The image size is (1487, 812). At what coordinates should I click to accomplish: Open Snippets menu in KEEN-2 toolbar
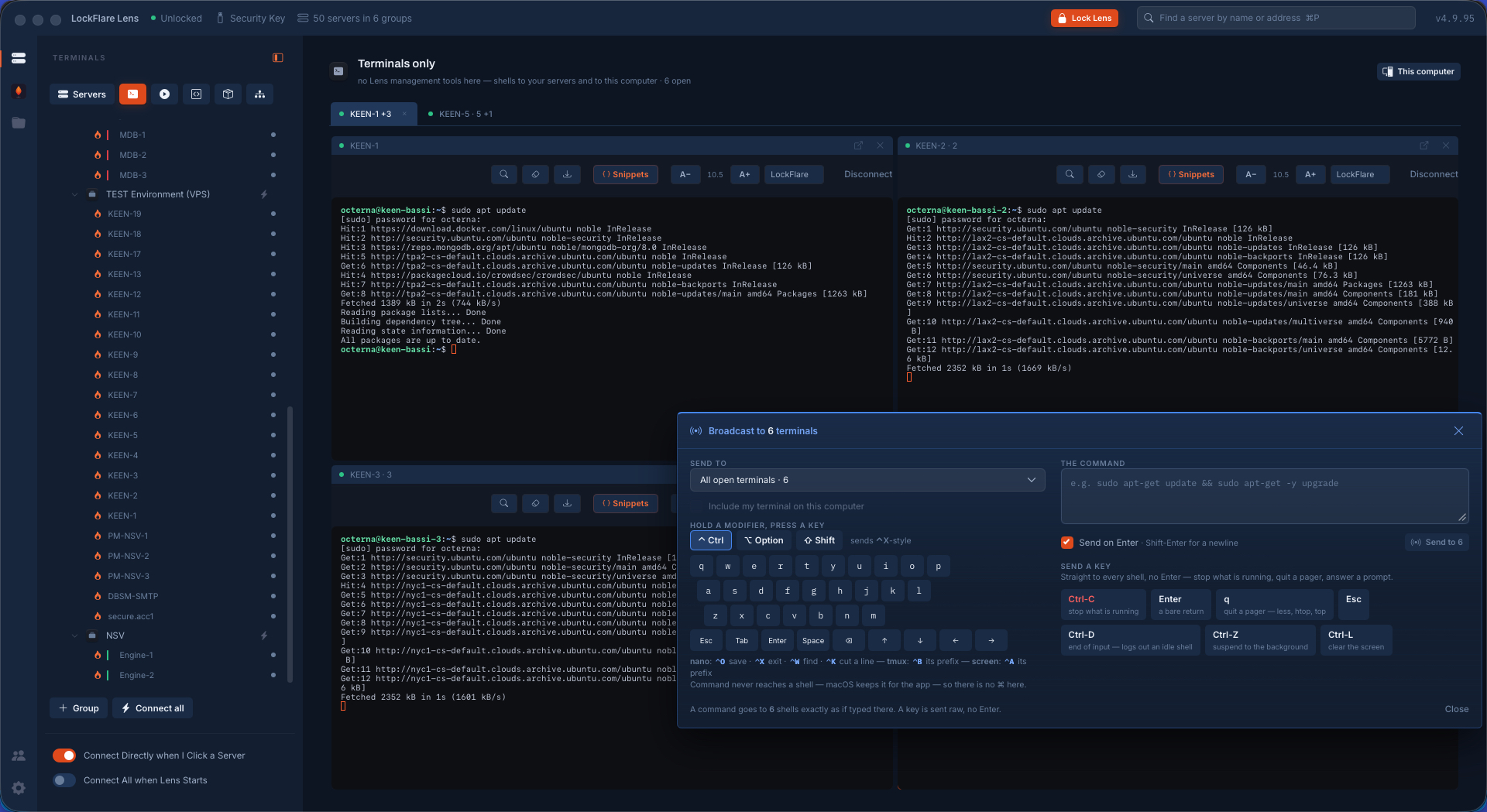[1191, 175]
